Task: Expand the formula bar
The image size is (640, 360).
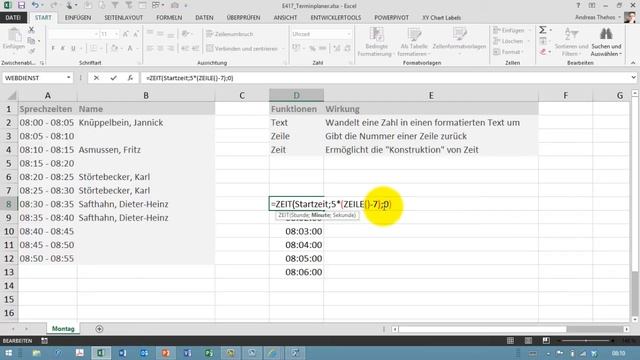Action: coord(633,78)
